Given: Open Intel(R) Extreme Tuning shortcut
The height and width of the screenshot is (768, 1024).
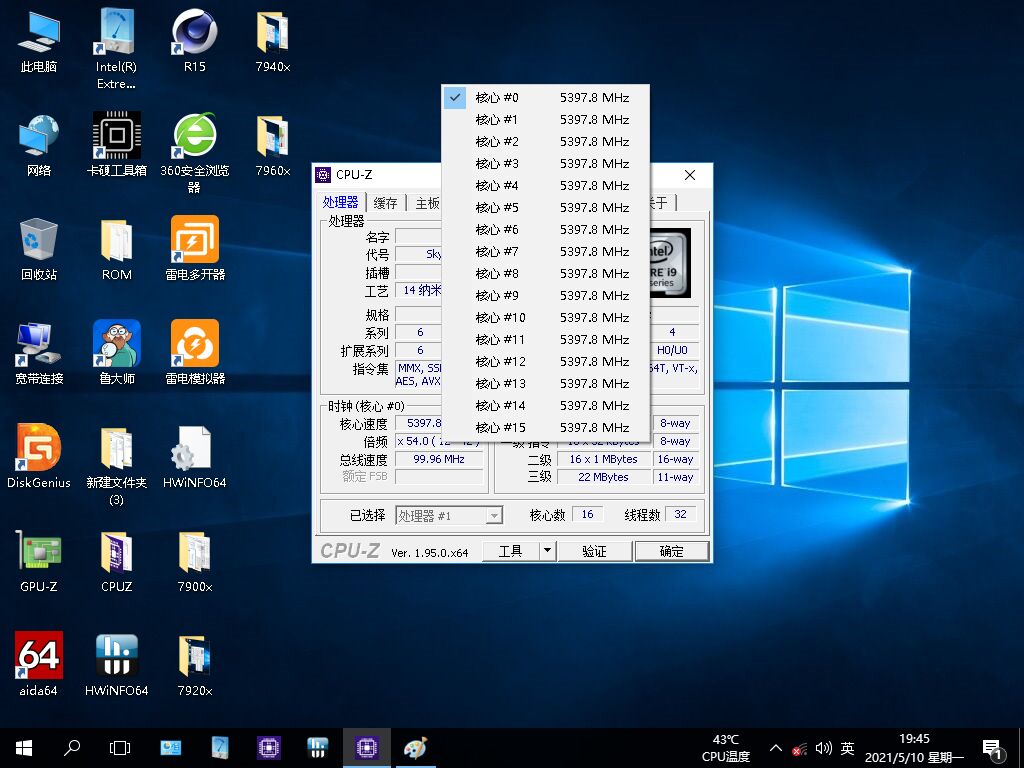Looking at the screenshot, I should [x=116, y=48].
